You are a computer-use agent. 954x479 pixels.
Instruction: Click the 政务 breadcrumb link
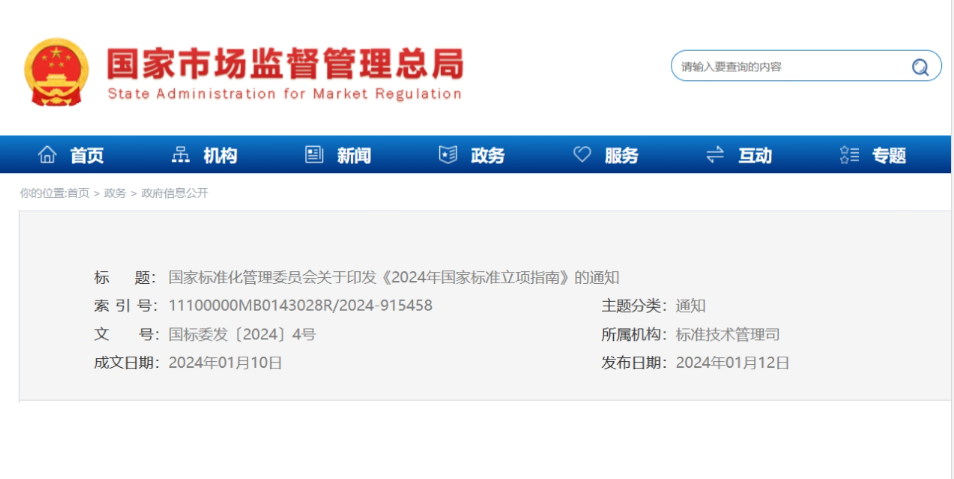pos(115,193)
